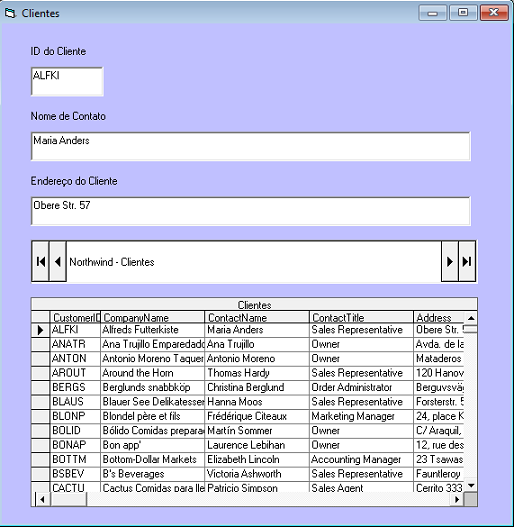
Task: Click contact Victoria Ashworth cell
Action: [x=257, y=474]
